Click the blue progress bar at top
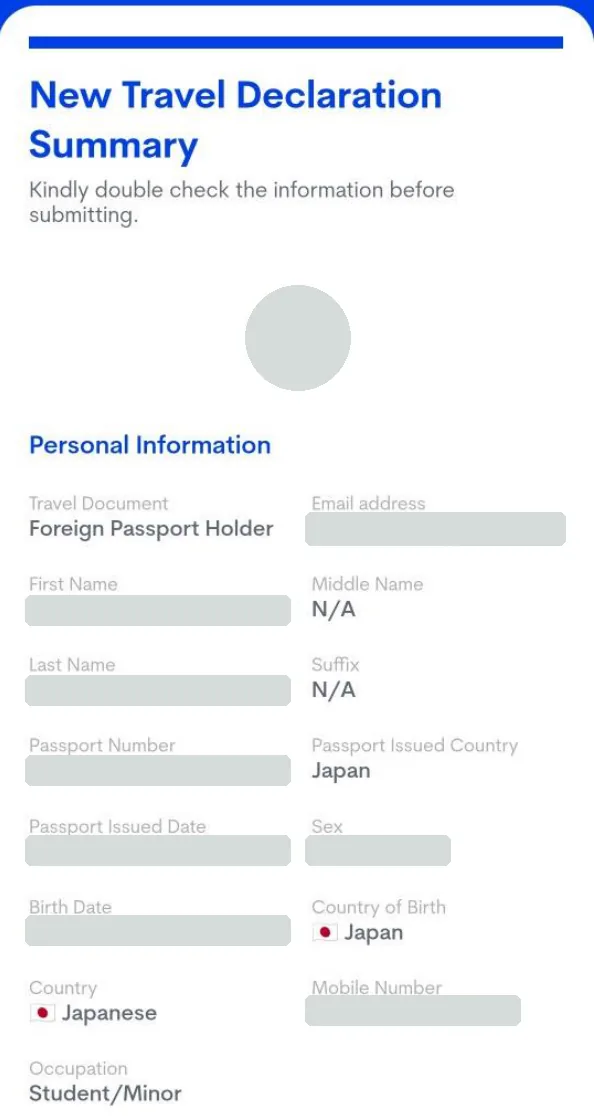 click(x=296, y=42)
